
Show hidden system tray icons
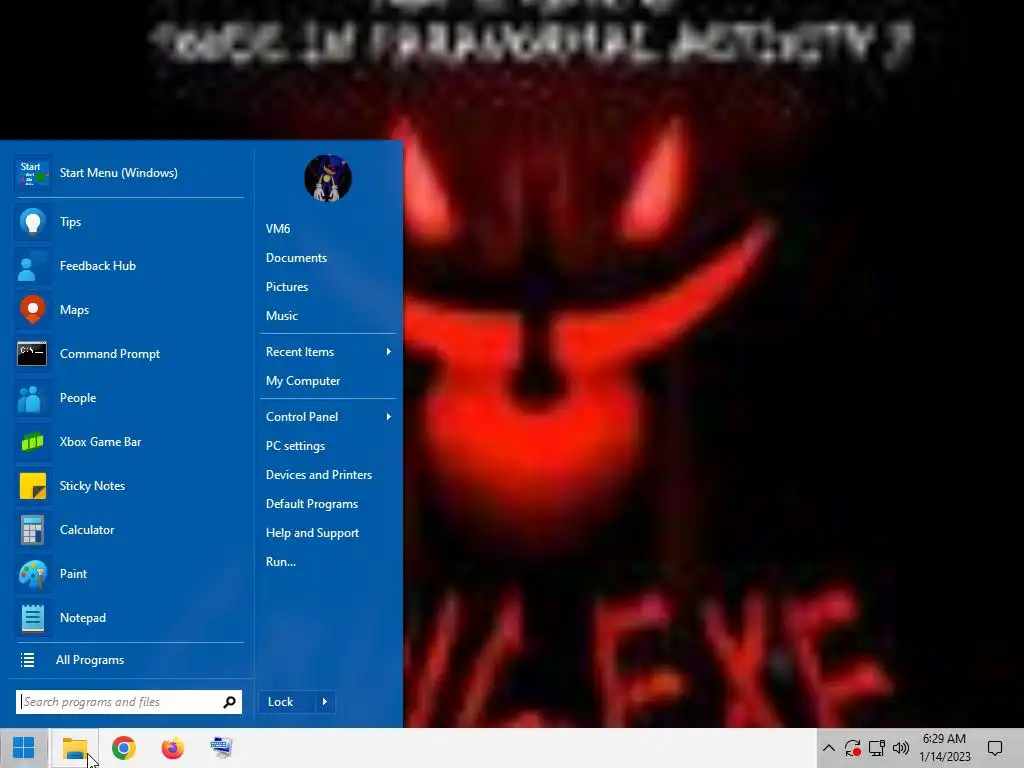click(828, 748)
